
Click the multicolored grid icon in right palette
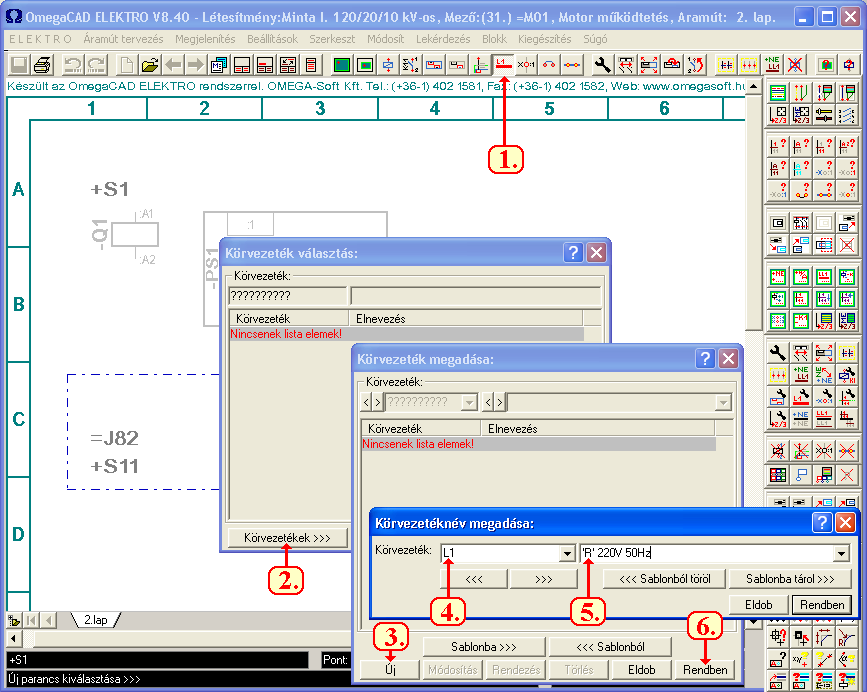pyautogui.click(x=777, y=474)
